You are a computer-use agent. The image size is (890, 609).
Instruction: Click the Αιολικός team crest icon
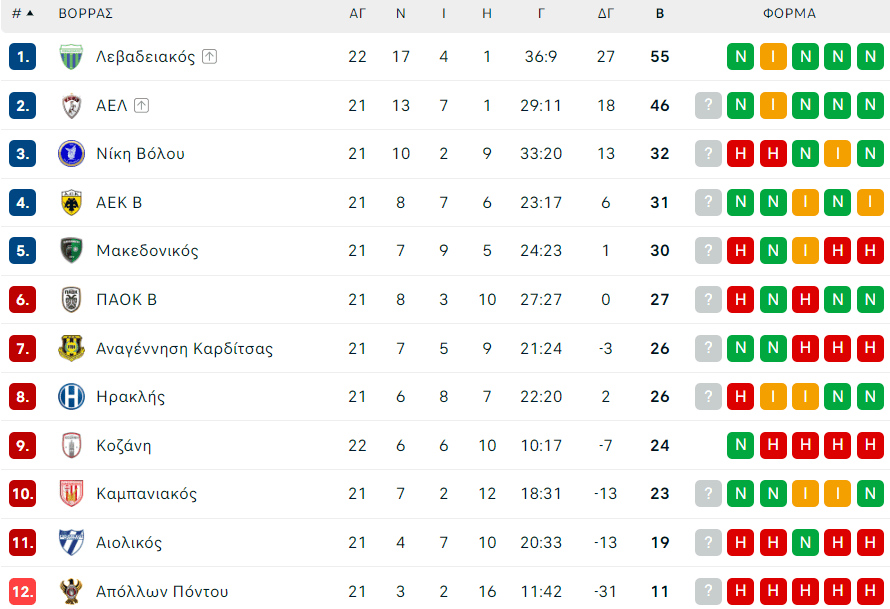(72, 543)
